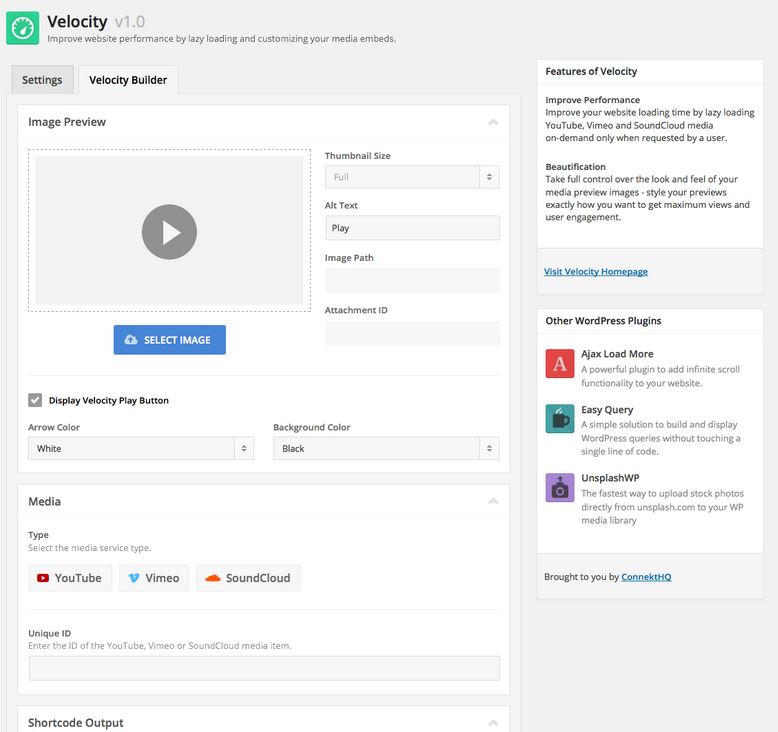
Task: Open the UnsplashWP plugin title
Action: [610, 478]
